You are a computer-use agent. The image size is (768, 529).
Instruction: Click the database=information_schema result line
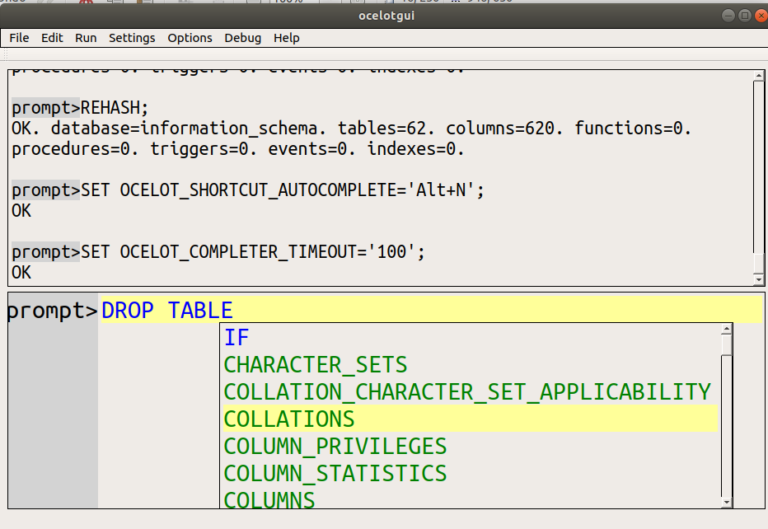point(351,128)
